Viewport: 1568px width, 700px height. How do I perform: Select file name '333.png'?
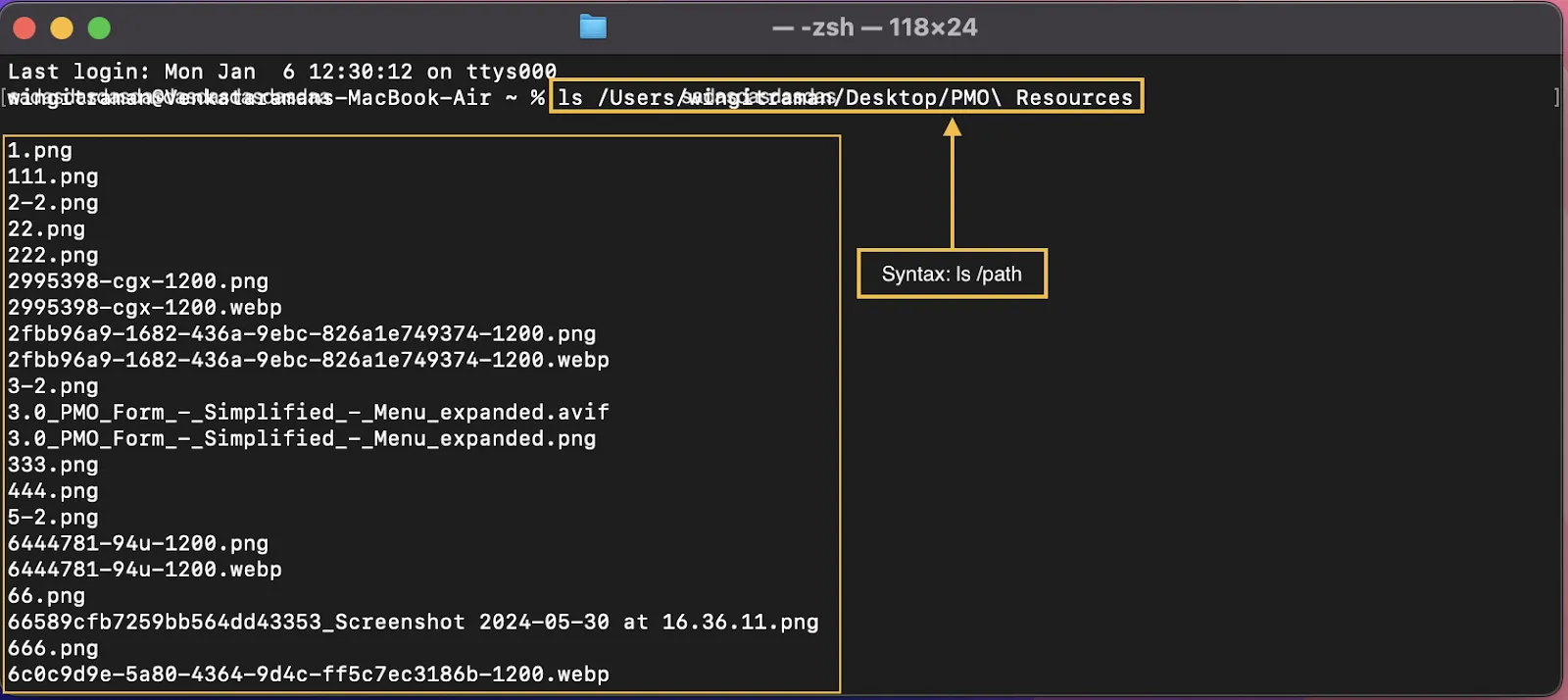click(53, 465)
